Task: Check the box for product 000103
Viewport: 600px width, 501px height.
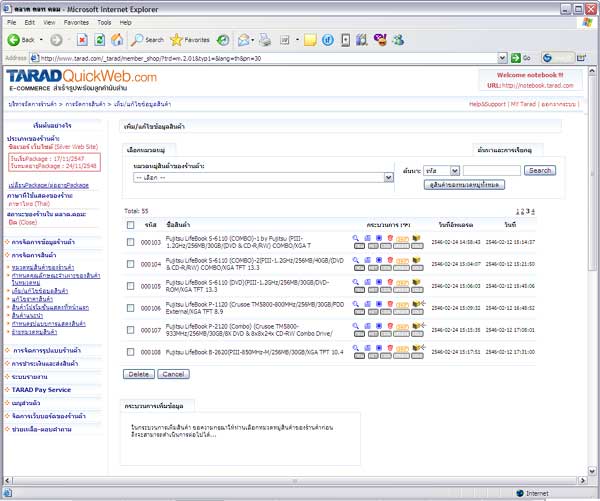Action: point(130,242)
